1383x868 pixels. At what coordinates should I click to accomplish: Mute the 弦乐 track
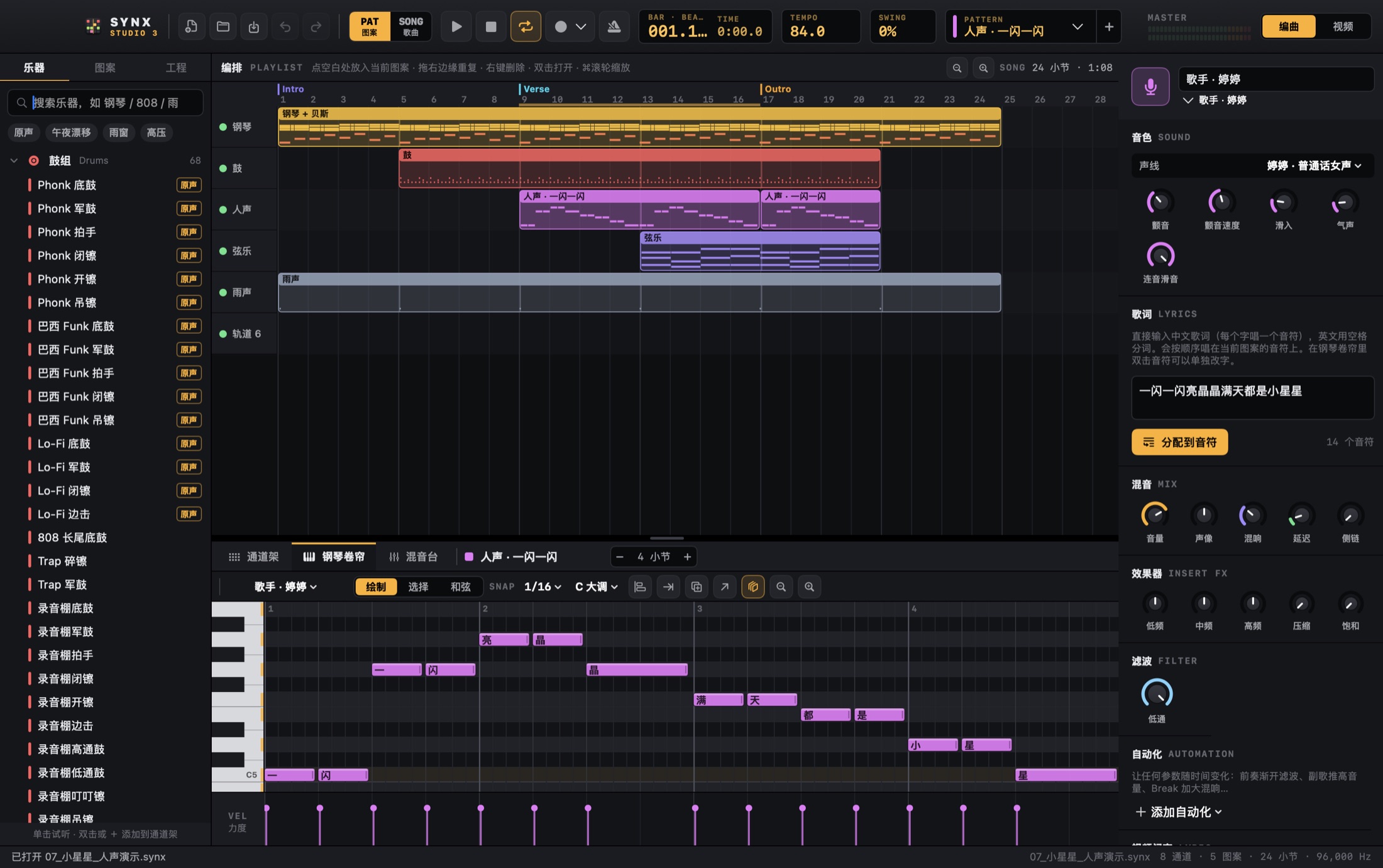point(223,251)
